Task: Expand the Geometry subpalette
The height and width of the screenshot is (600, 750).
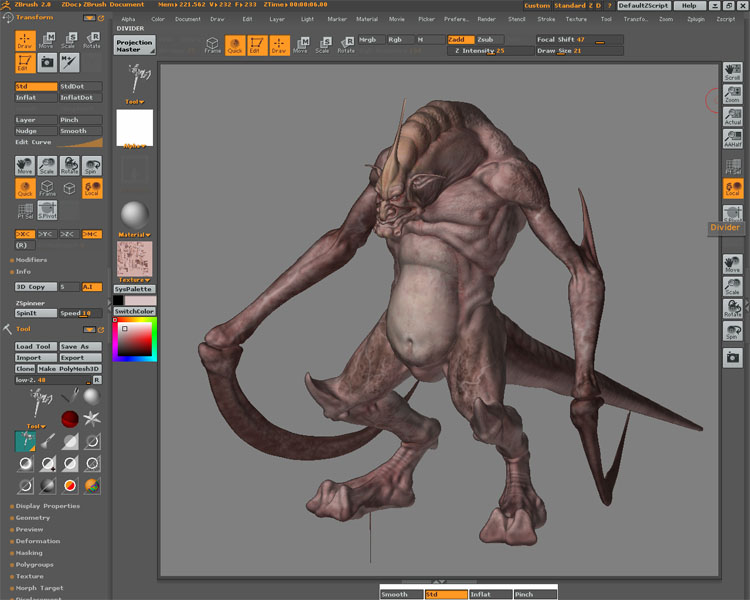Action: coord(33,518)
